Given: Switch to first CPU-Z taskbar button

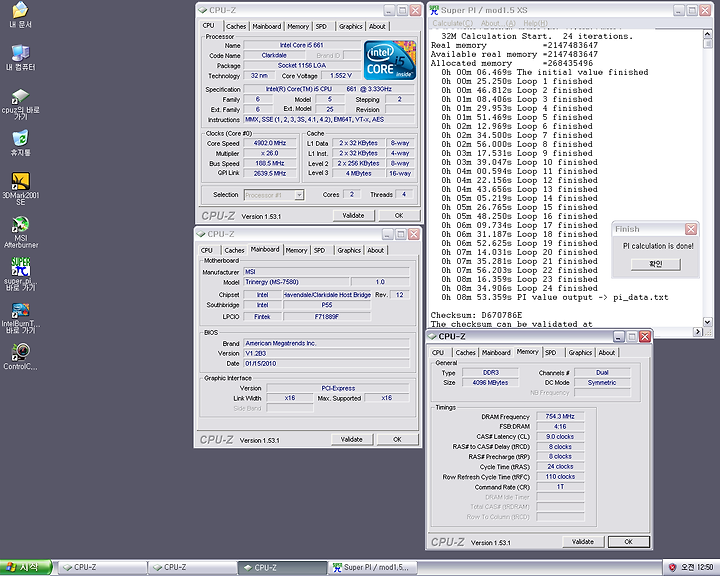Looking at the screenshot, I should point(102,567).
